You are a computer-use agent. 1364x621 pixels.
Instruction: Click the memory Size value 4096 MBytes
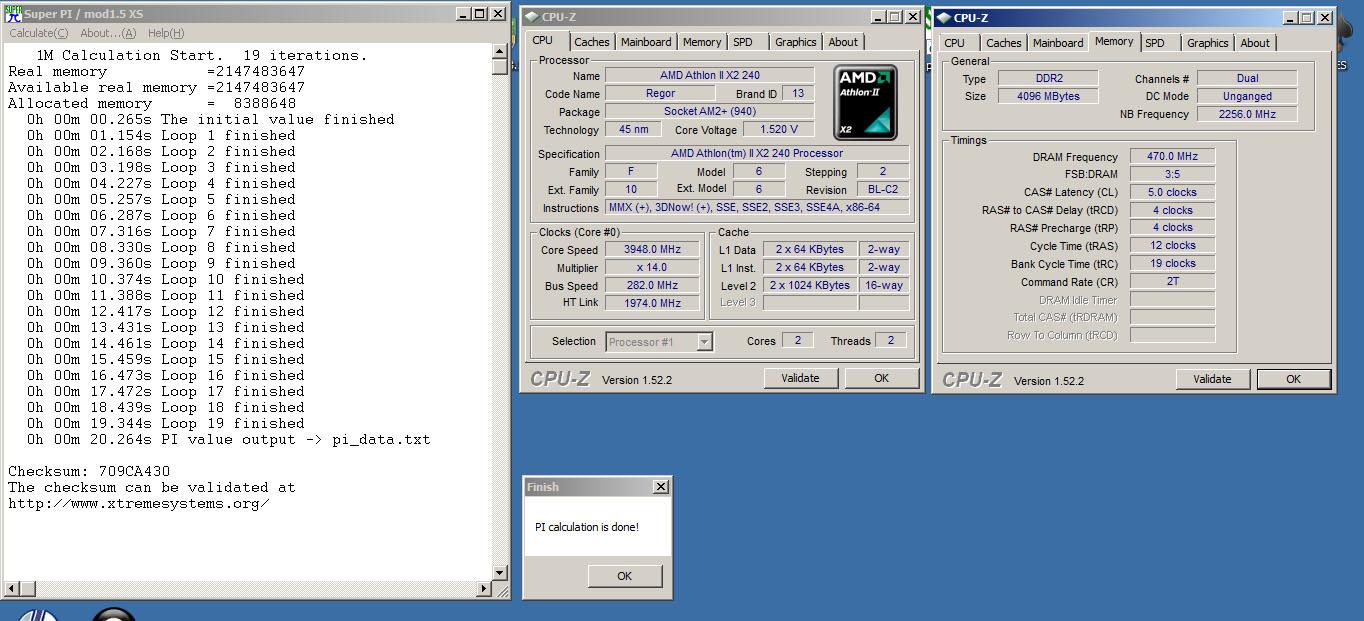click(x=1048, y=96)
